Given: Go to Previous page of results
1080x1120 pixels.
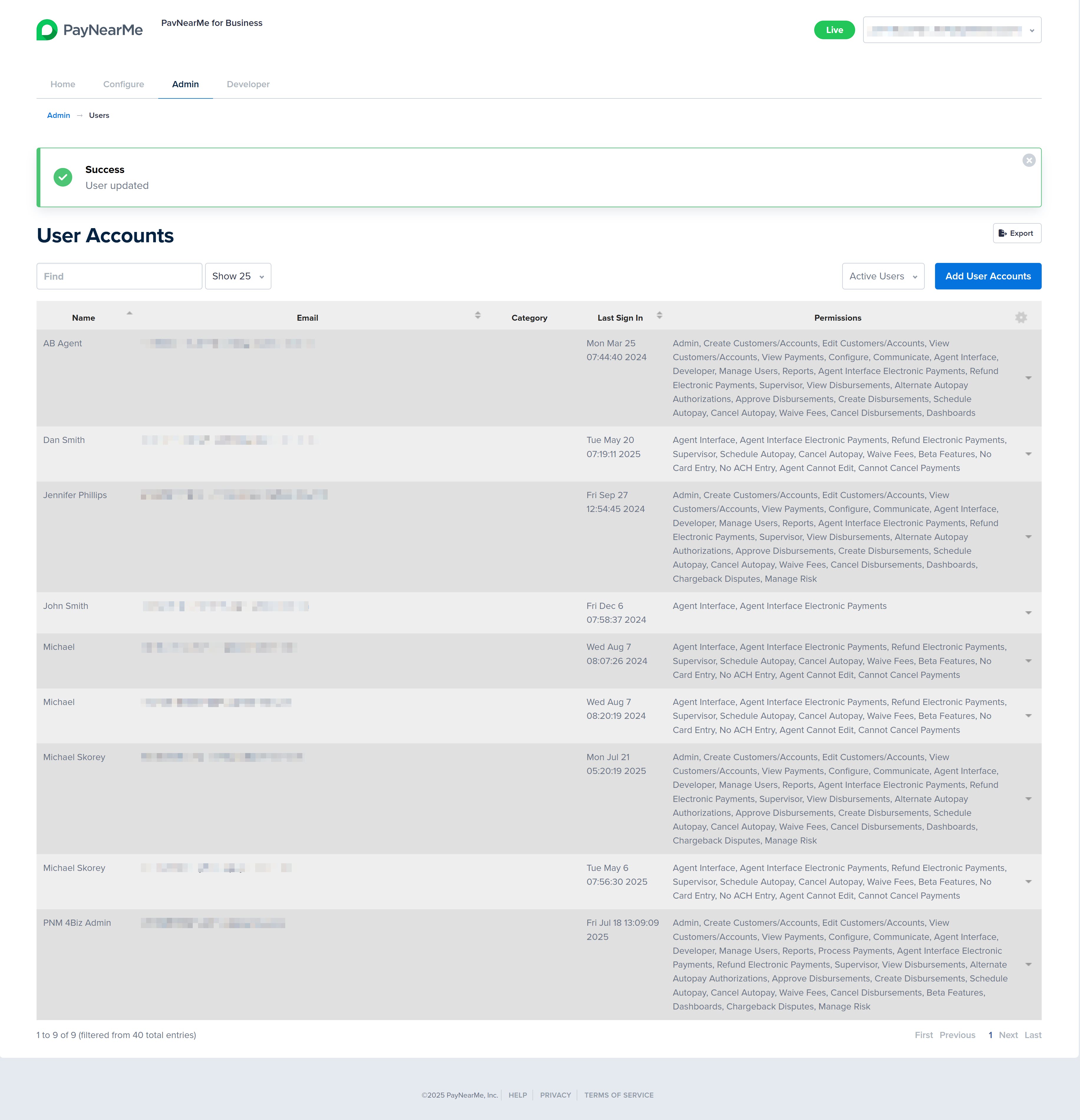Looking at the screenshot, I should click(x=957, y=1035).
